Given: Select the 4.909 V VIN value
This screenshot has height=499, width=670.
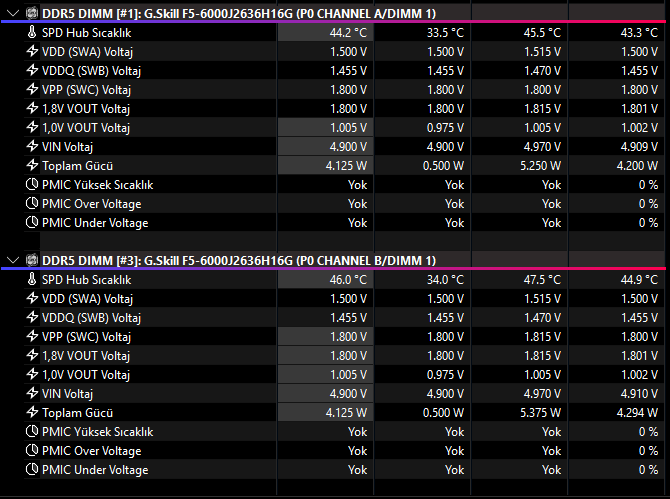Looking at the screenshot, I should click(x=639, y=147).
